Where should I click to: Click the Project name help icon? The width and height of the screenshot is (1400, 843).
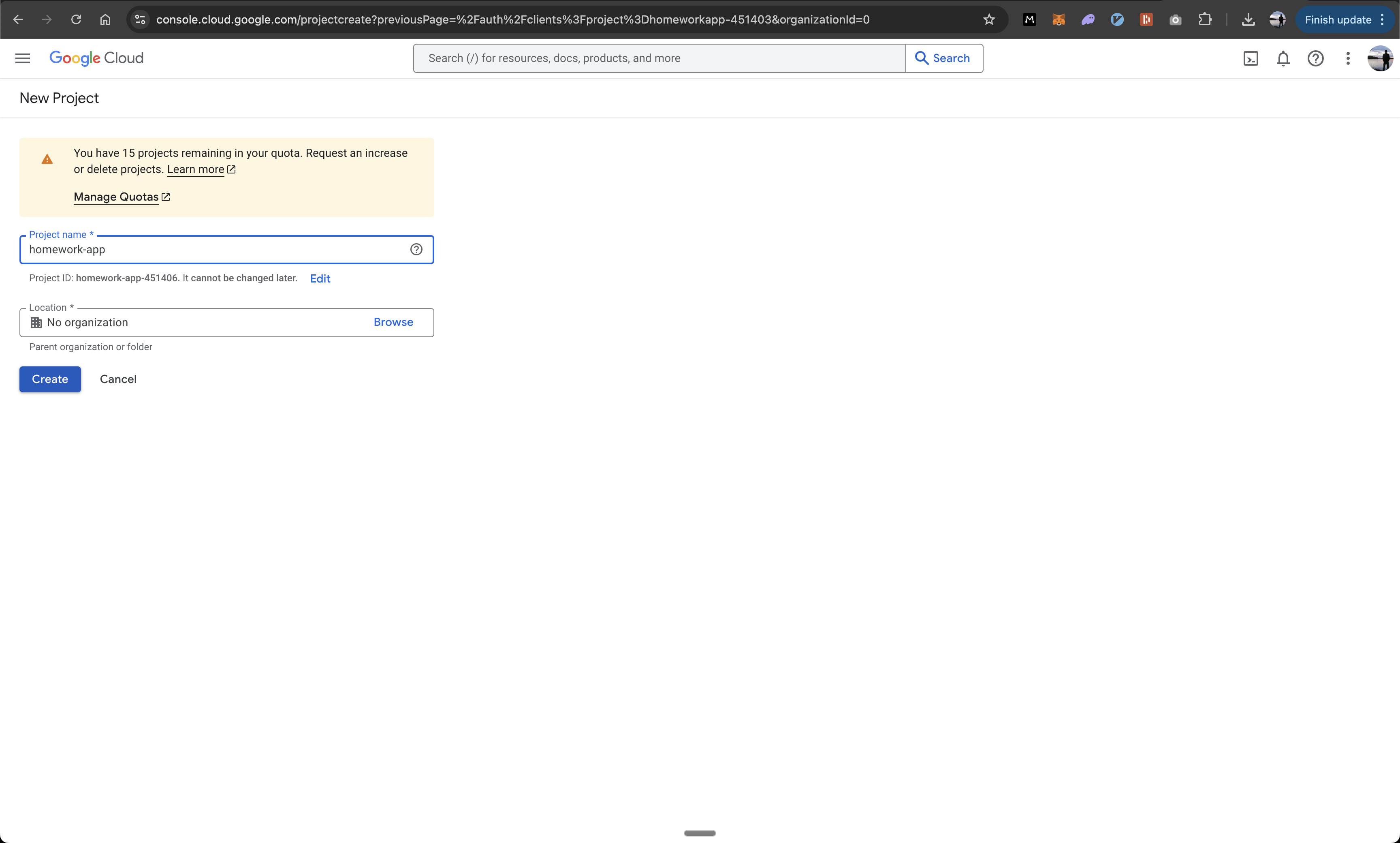(416, 249)
